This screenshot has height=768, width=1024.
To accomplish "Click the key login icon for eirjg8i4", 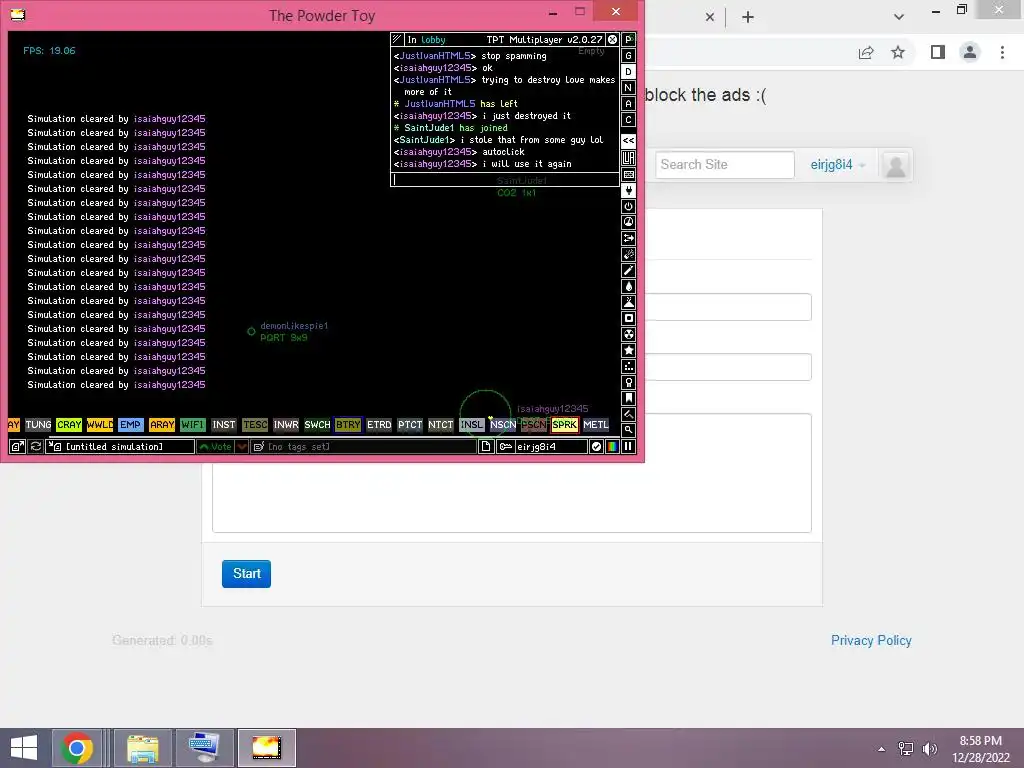I will coord(505,447).
